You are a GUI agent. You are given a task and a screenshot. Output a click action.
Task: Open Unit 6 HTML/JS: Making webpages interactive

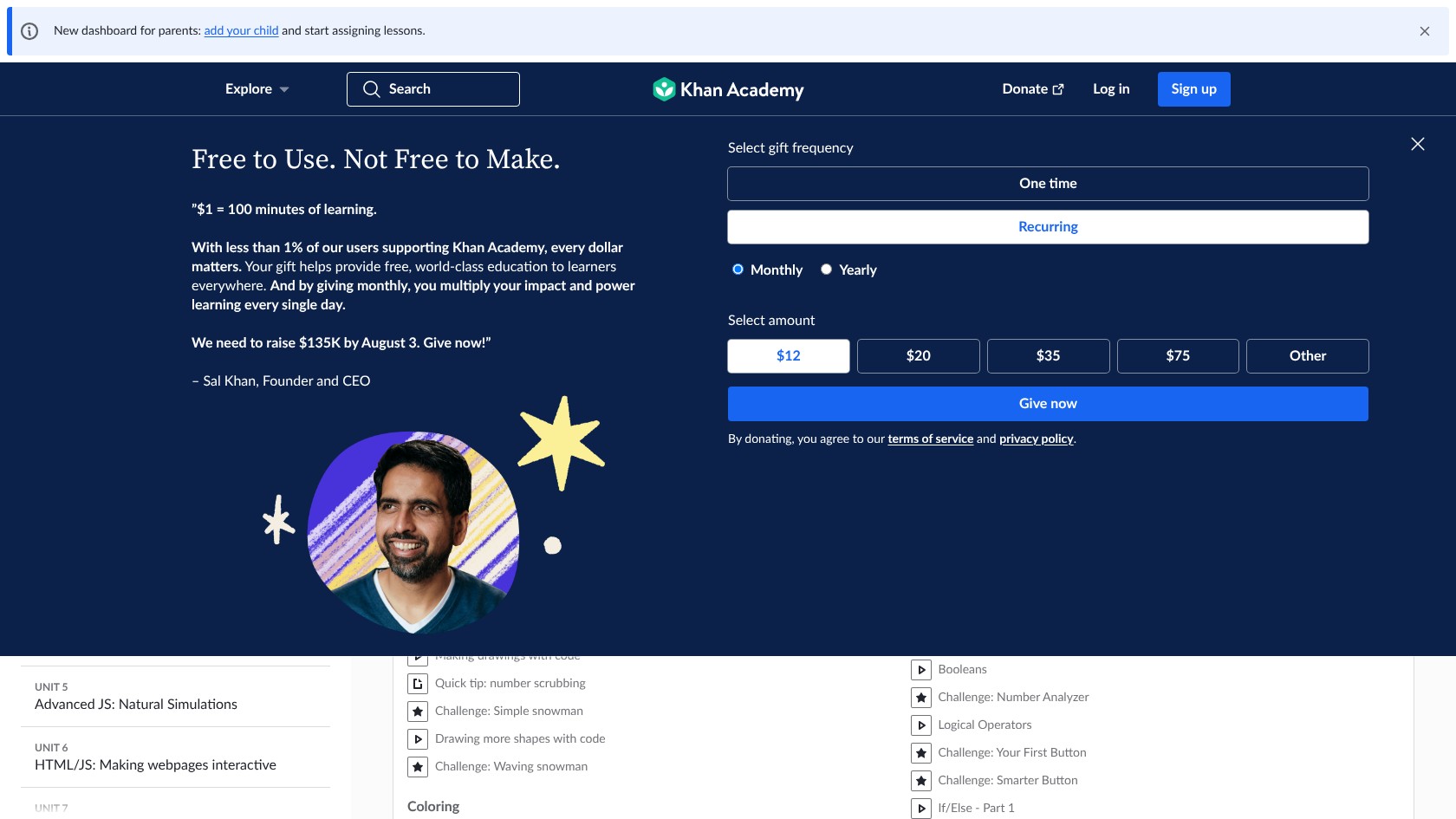pyautogui.click(x=176, y=757)
